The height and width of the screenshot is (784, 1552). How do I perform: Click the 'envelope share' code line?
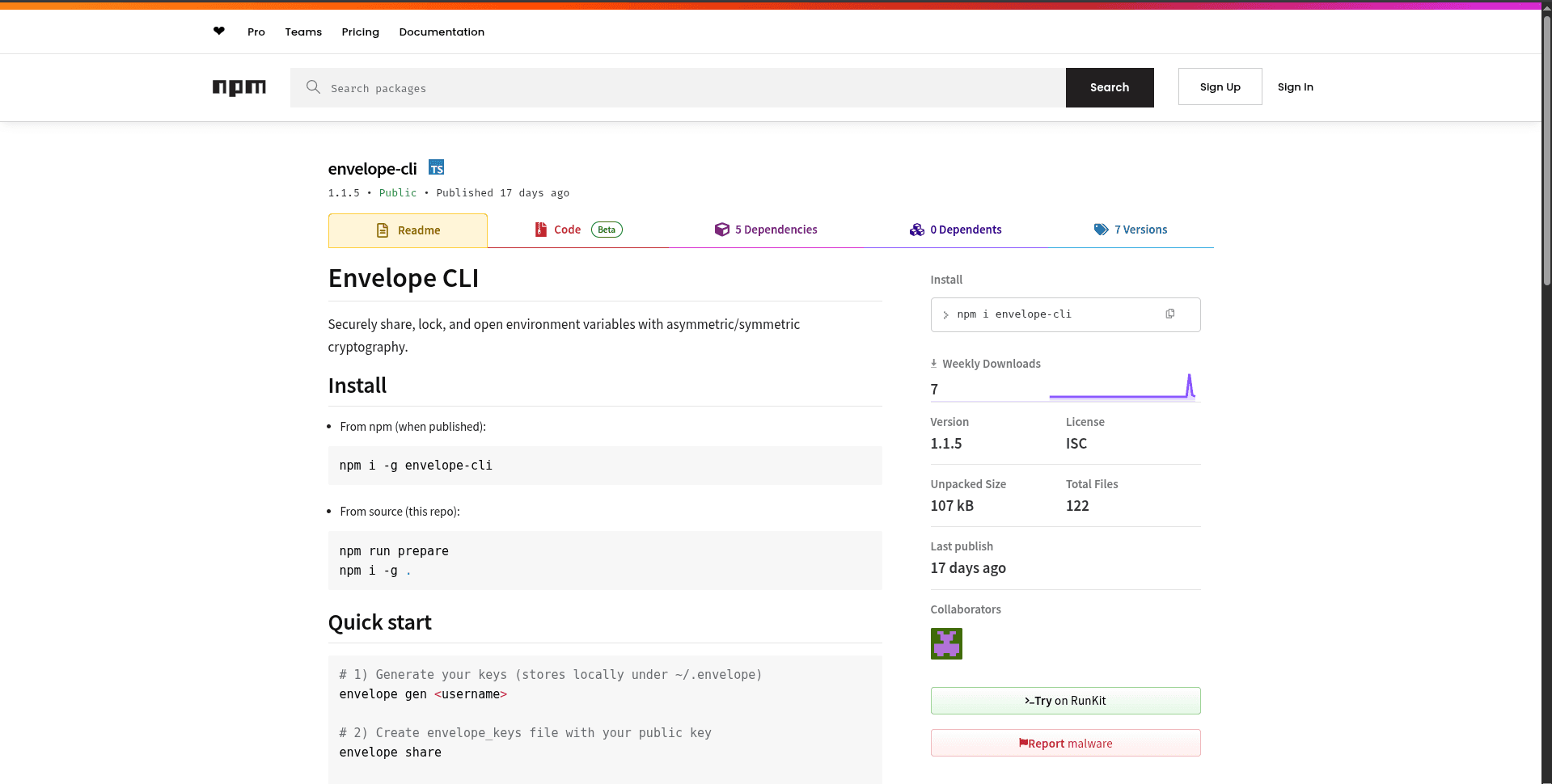(391, 752)
